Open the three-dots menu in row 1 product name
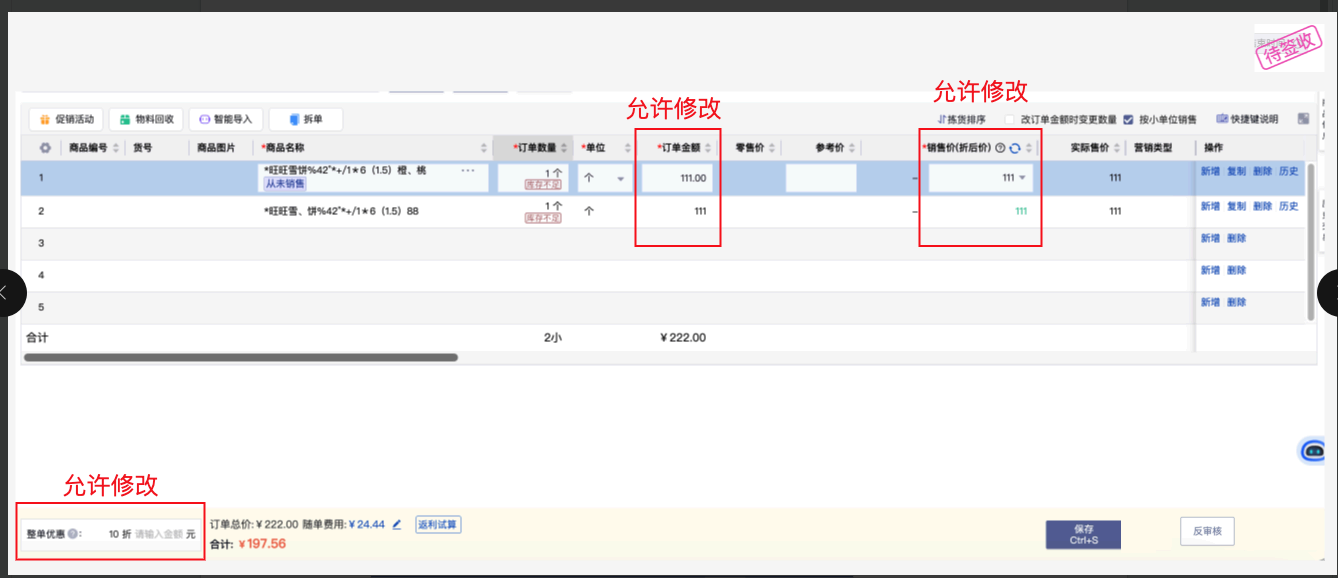Screen dimensions: 1338x578 click(468, 171)
